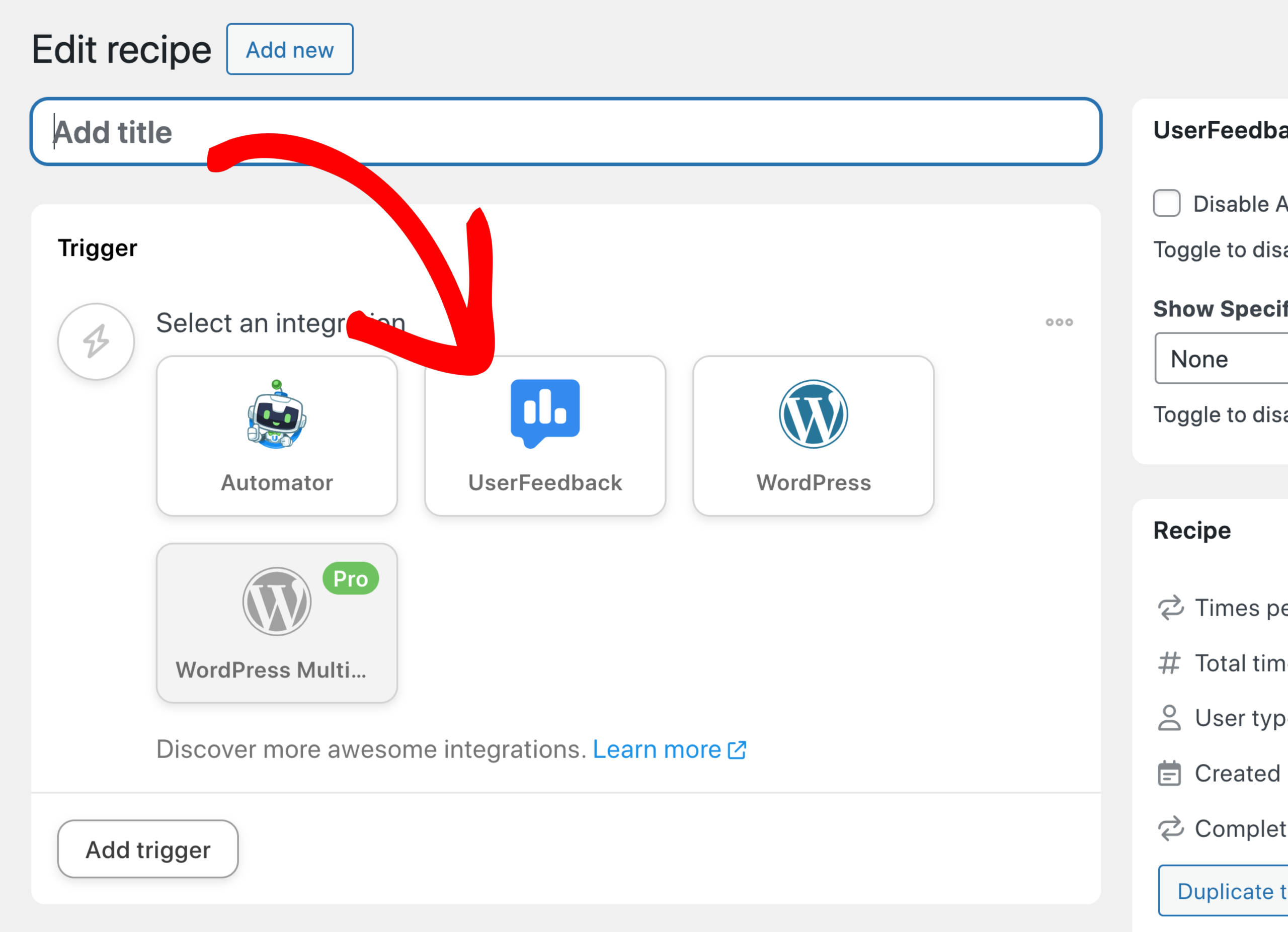Click the Edit recipe page heading
1288x932 pixels.
122,50
